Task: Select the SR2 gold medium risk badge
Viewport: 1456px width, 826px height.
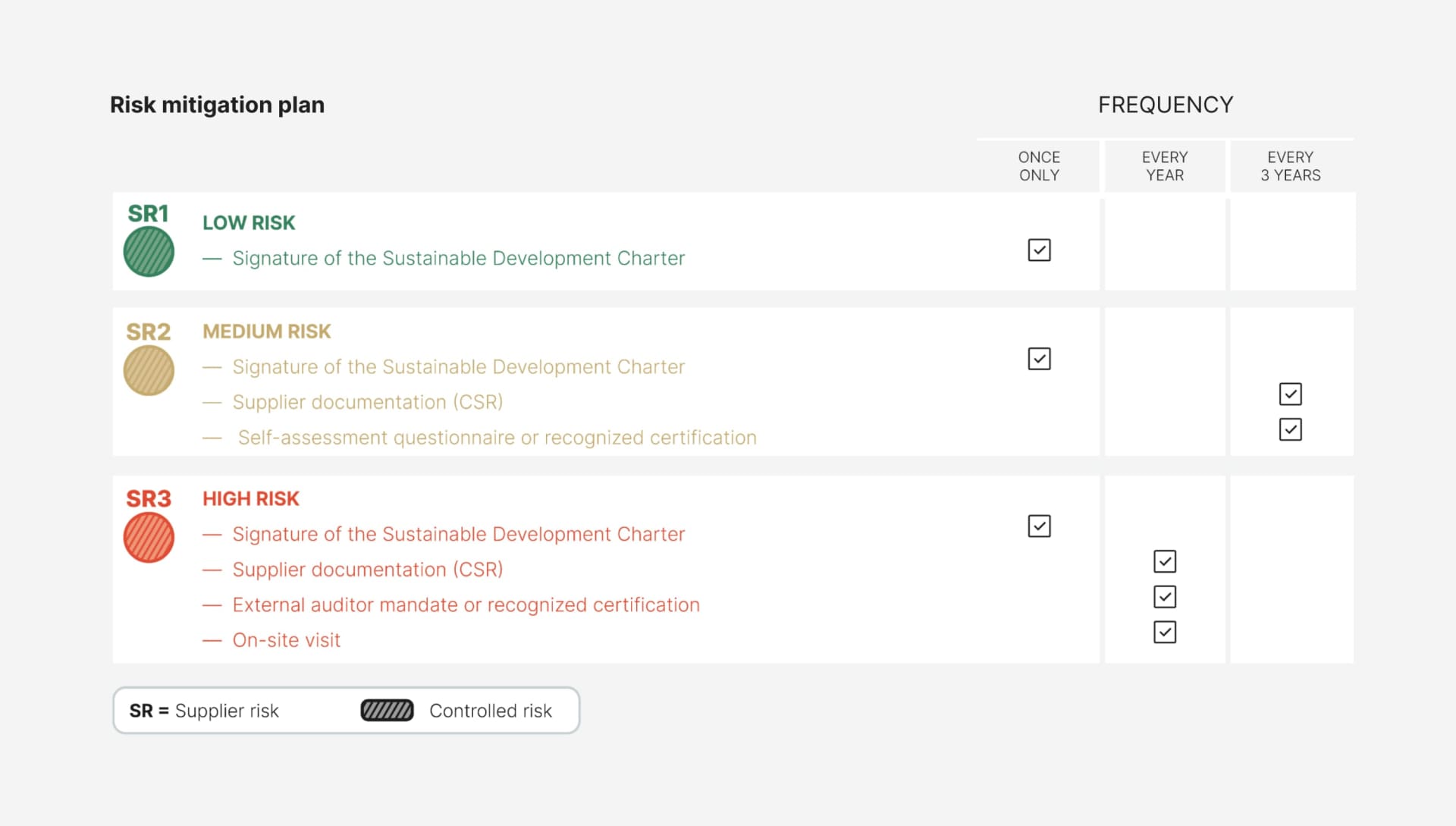Action: 149,370
